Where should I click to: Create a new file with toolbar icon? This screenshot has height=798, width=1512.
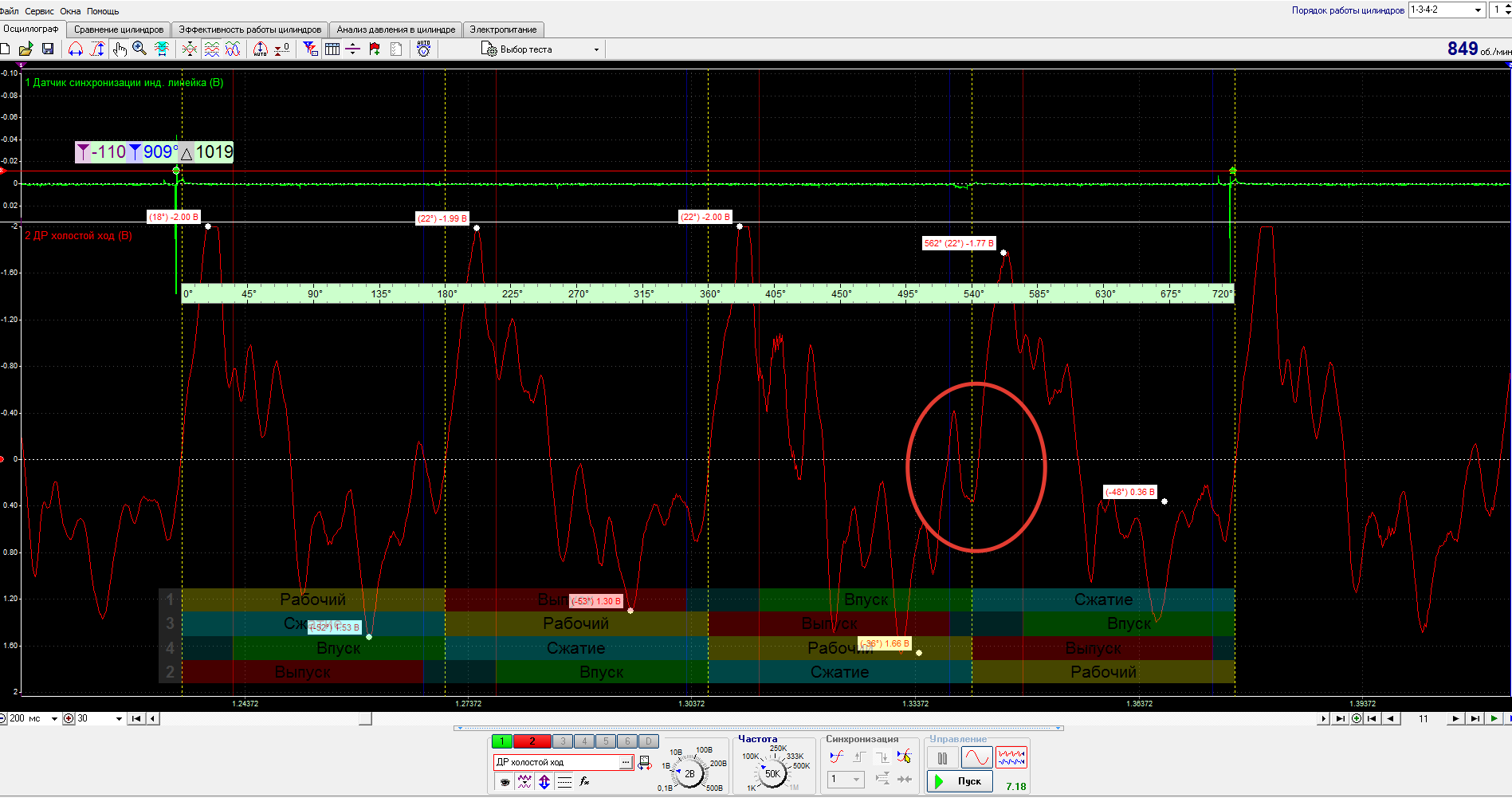(5, 49)
